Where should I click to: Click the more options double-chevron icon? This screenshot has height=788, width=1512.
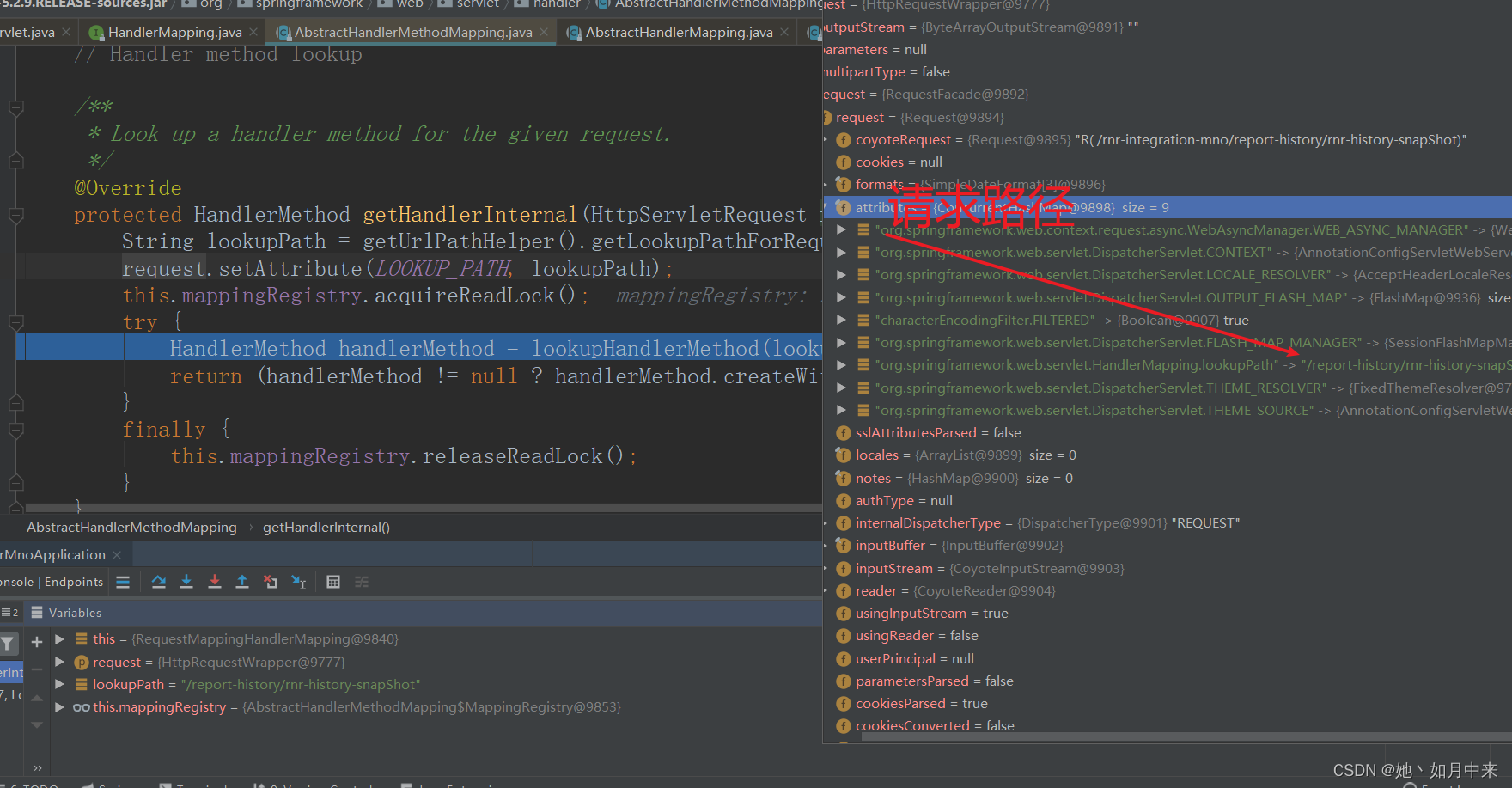[x=37, y=767]
